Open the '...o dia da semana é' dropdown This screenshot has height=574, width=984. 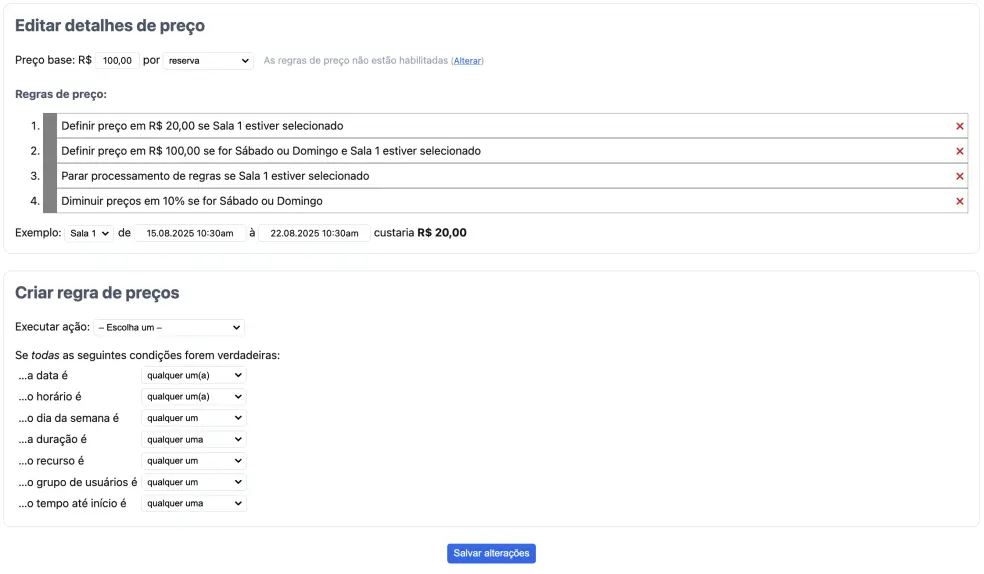coord(193,418)
